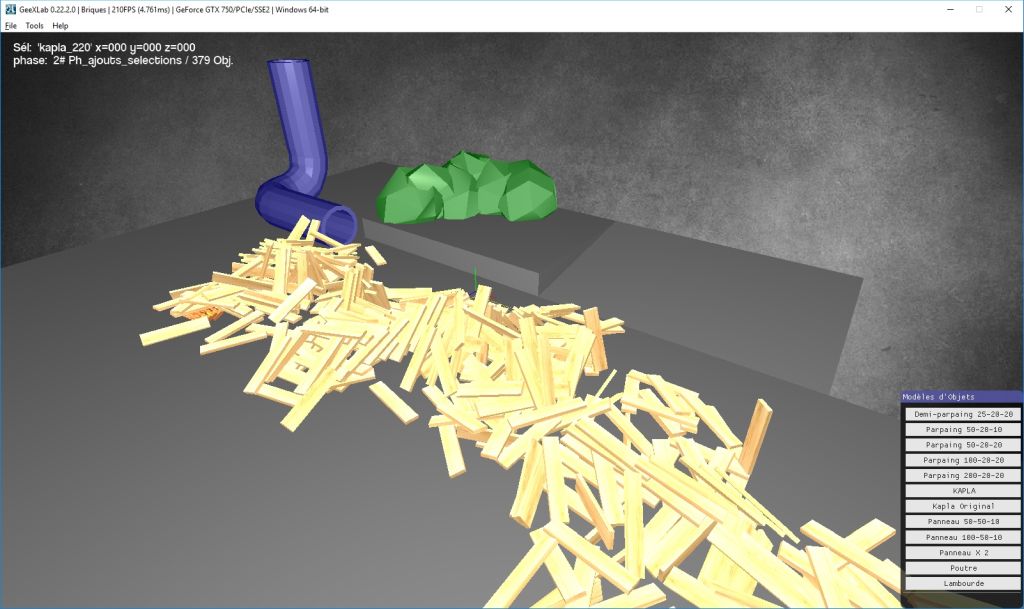Click the KAPLA model button
1024x609 pixels.
point(963,491)
